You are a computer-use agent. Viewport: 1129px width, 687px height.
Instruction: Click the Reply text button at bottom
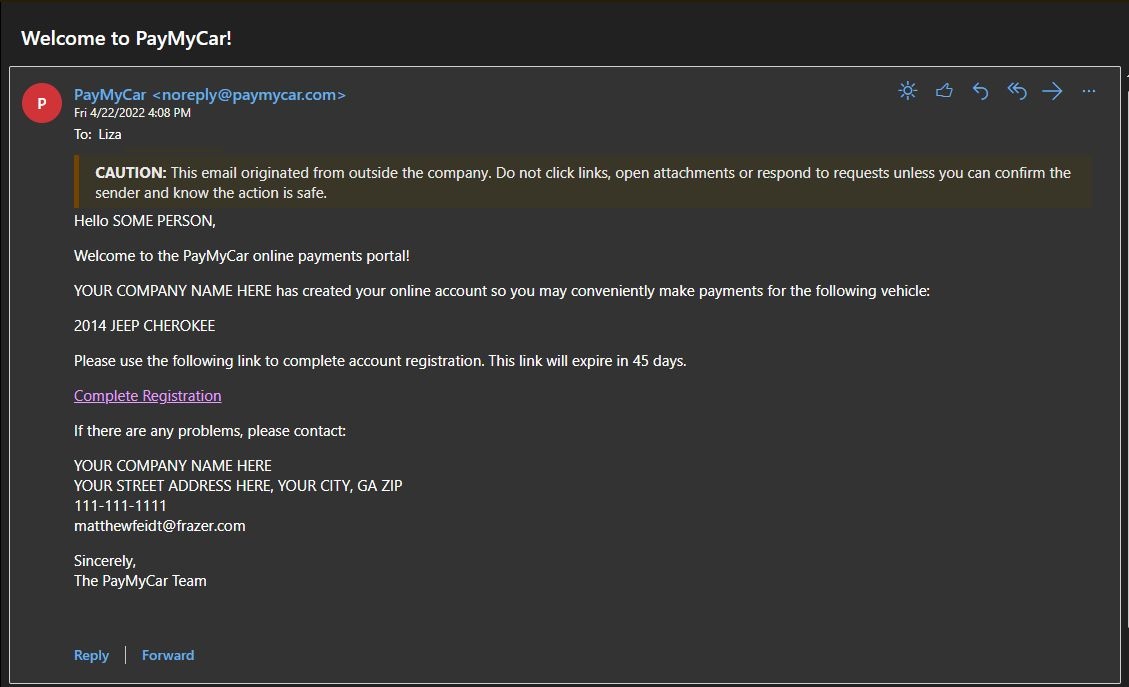(91, 655)
